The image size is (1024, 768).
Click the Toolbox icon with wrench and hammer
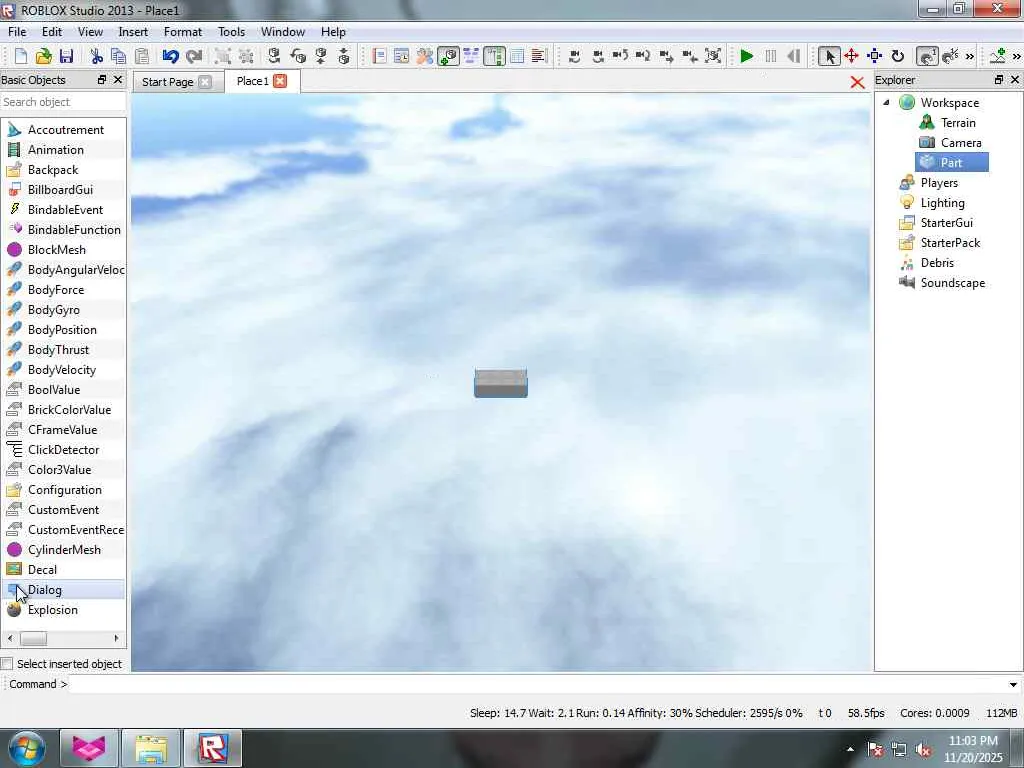tap(424, 56)
